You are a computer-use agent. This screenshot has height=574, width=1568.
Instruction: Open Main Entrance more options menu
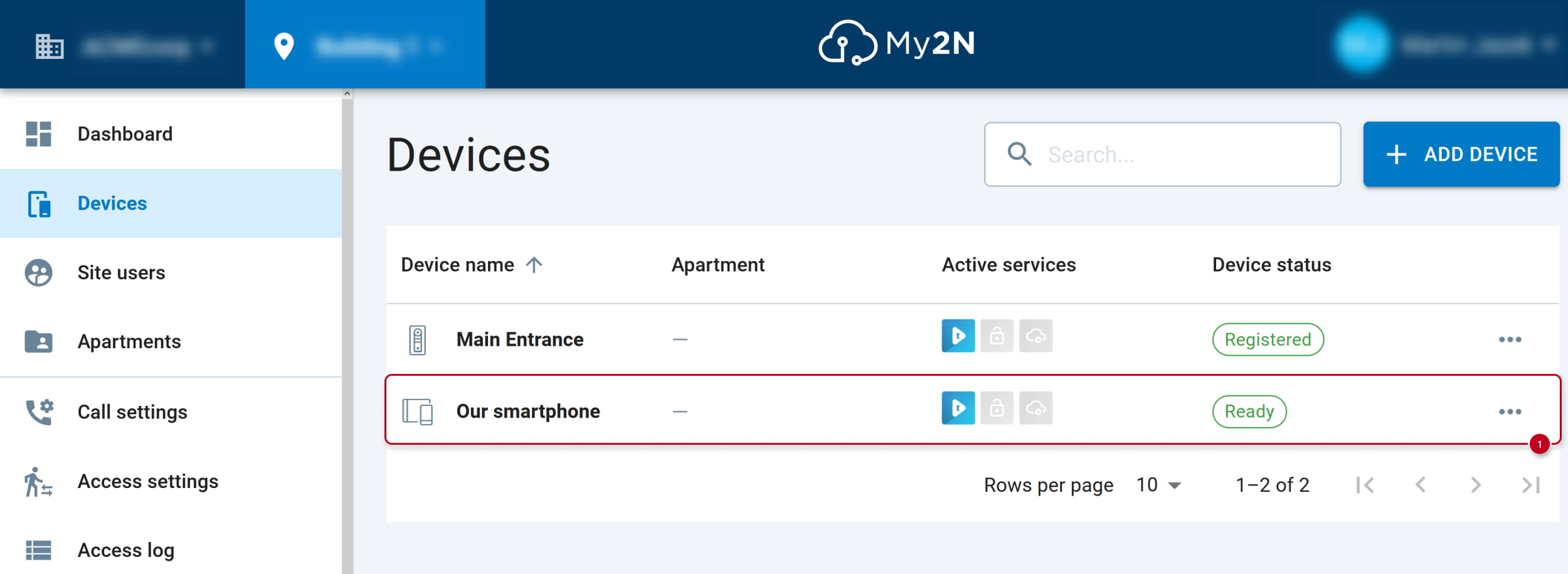coord(1510,339)
